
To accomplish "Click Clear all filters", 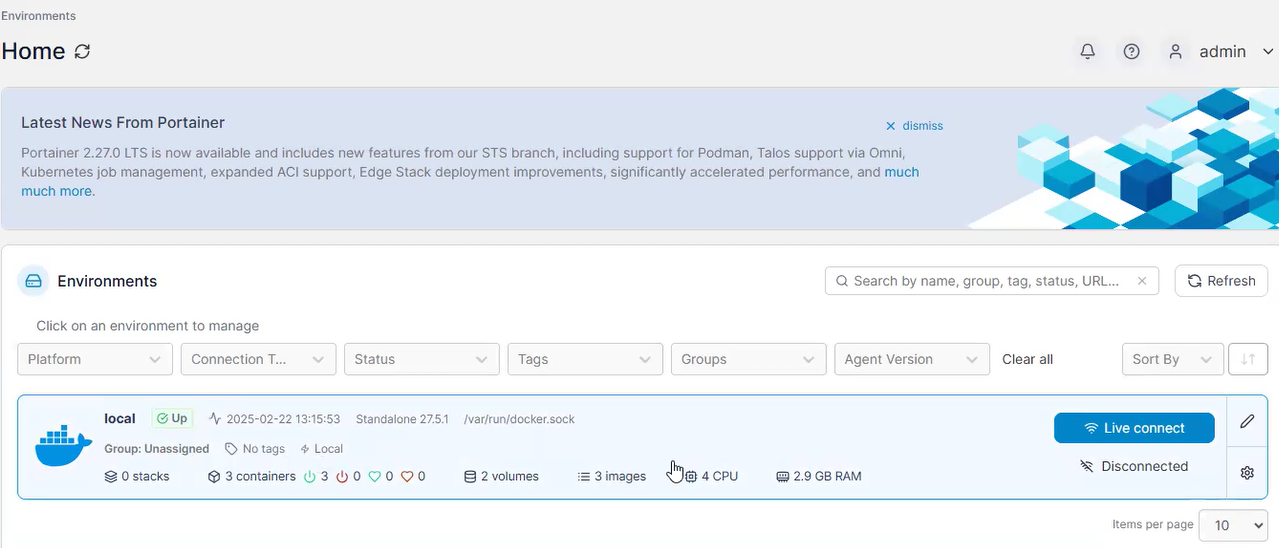I will 1028,359.
